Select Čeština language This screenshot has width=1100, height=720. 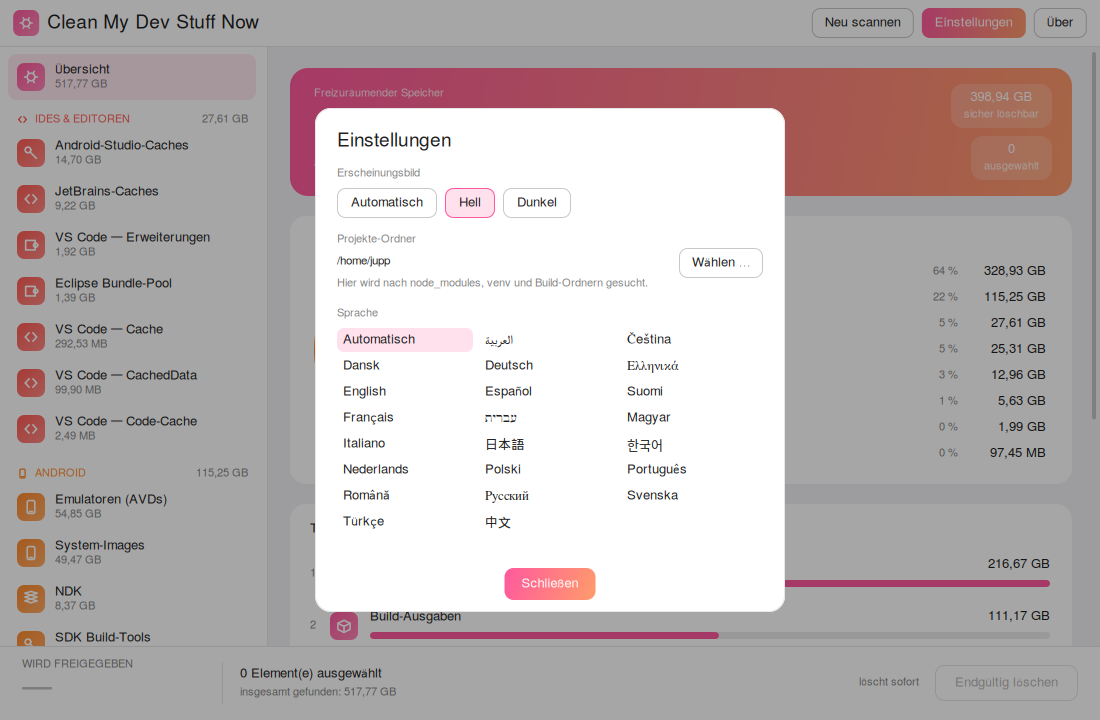(x=689, y=340)
